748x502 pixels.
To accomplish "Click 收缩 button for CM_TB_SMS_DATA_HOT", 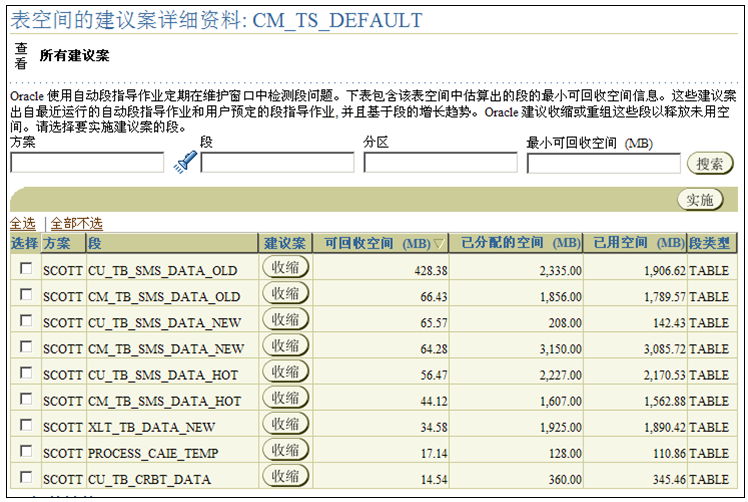I will coord(286,399).
